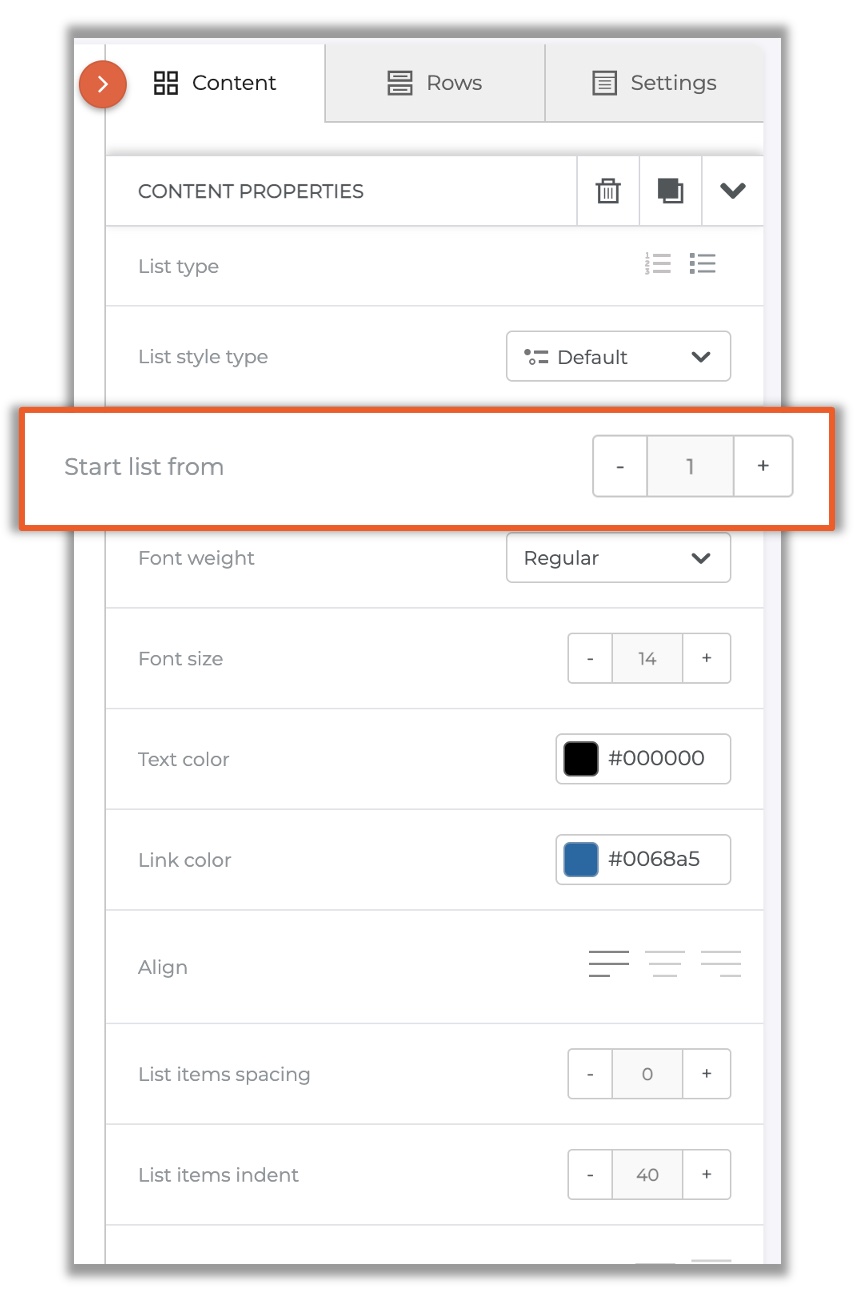Decrease List items spacing
Screen dimensions: 854x1294
click(x=590, y=1074)
